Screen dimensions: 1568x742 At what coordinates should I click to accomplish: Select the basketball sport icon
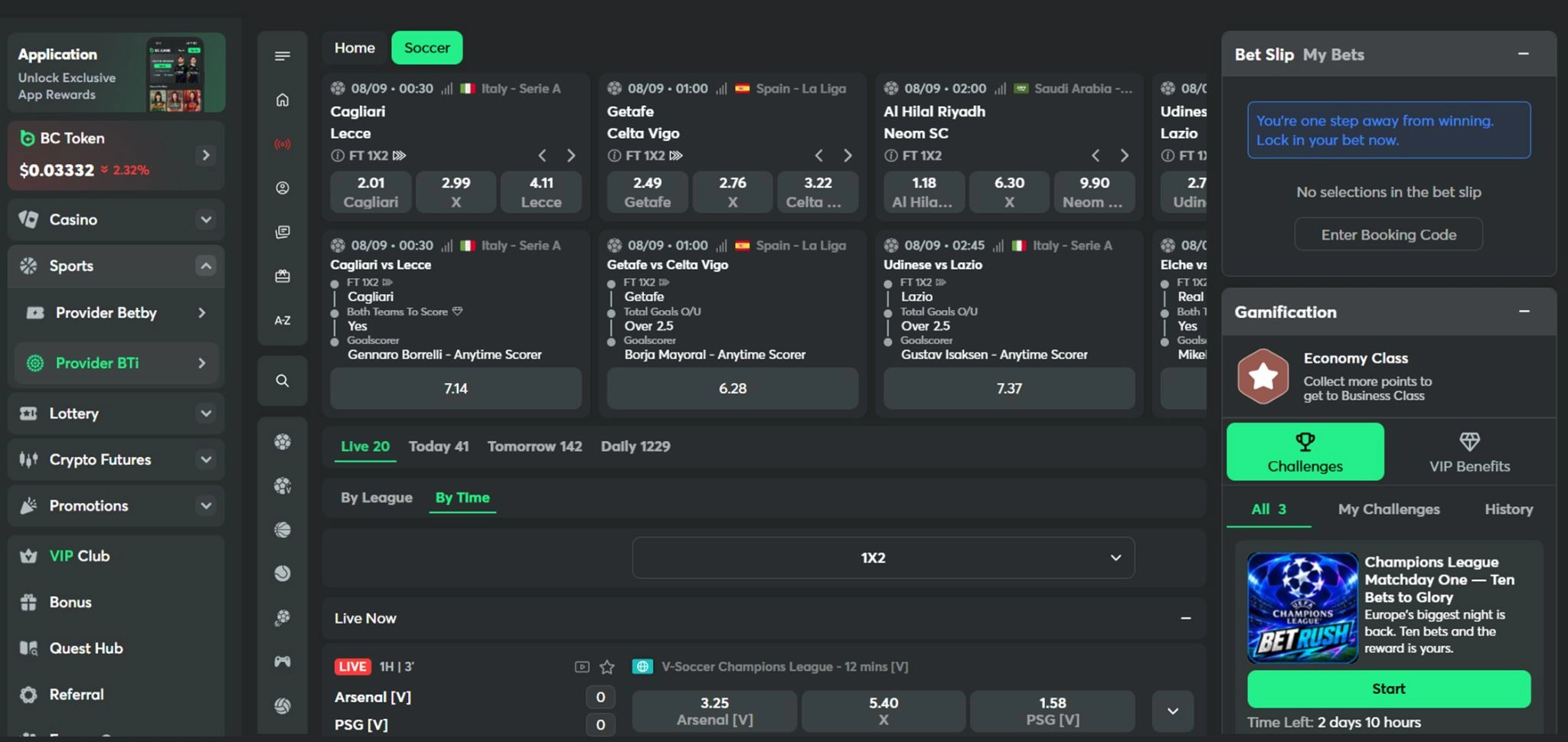(283, 530)
